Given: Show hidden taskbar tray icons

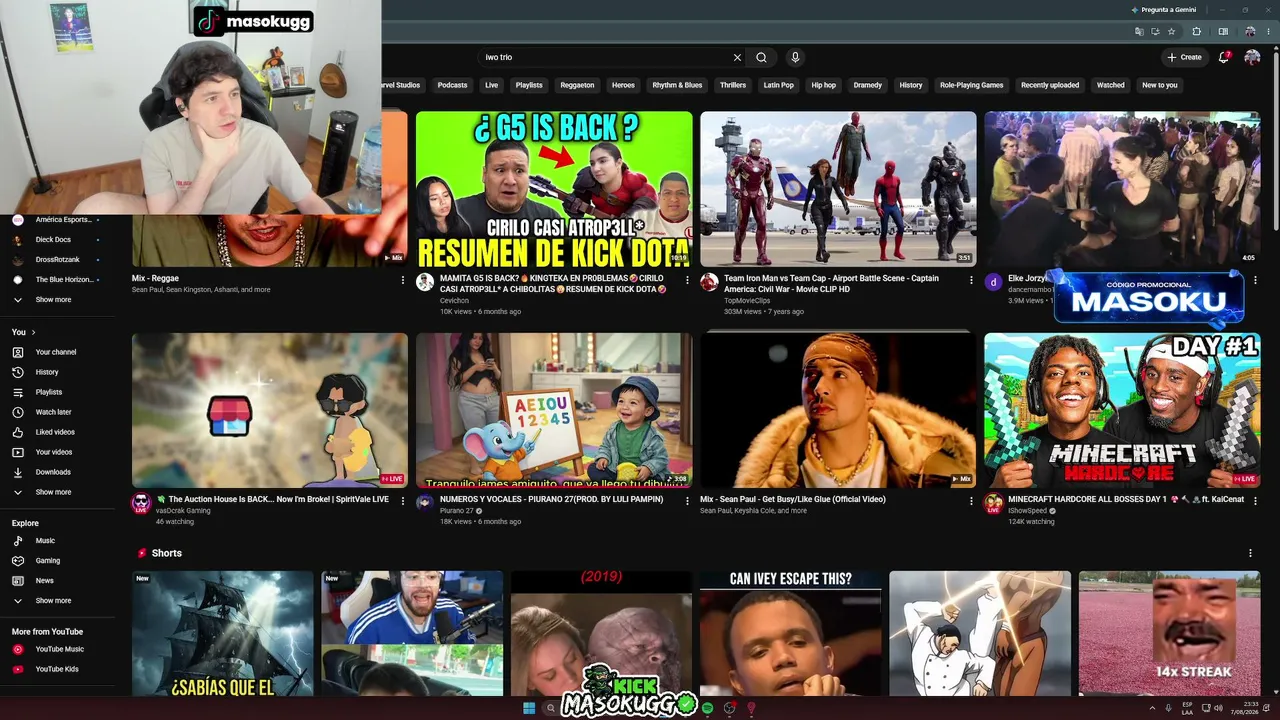Looking at the screenshot, I should click(x=1150, y=708).
